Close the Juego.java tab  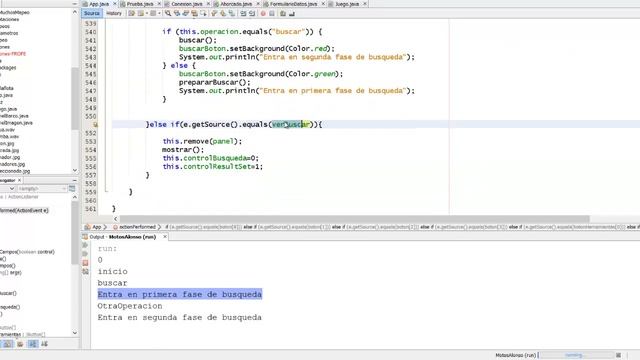click(x=365, y=4)
